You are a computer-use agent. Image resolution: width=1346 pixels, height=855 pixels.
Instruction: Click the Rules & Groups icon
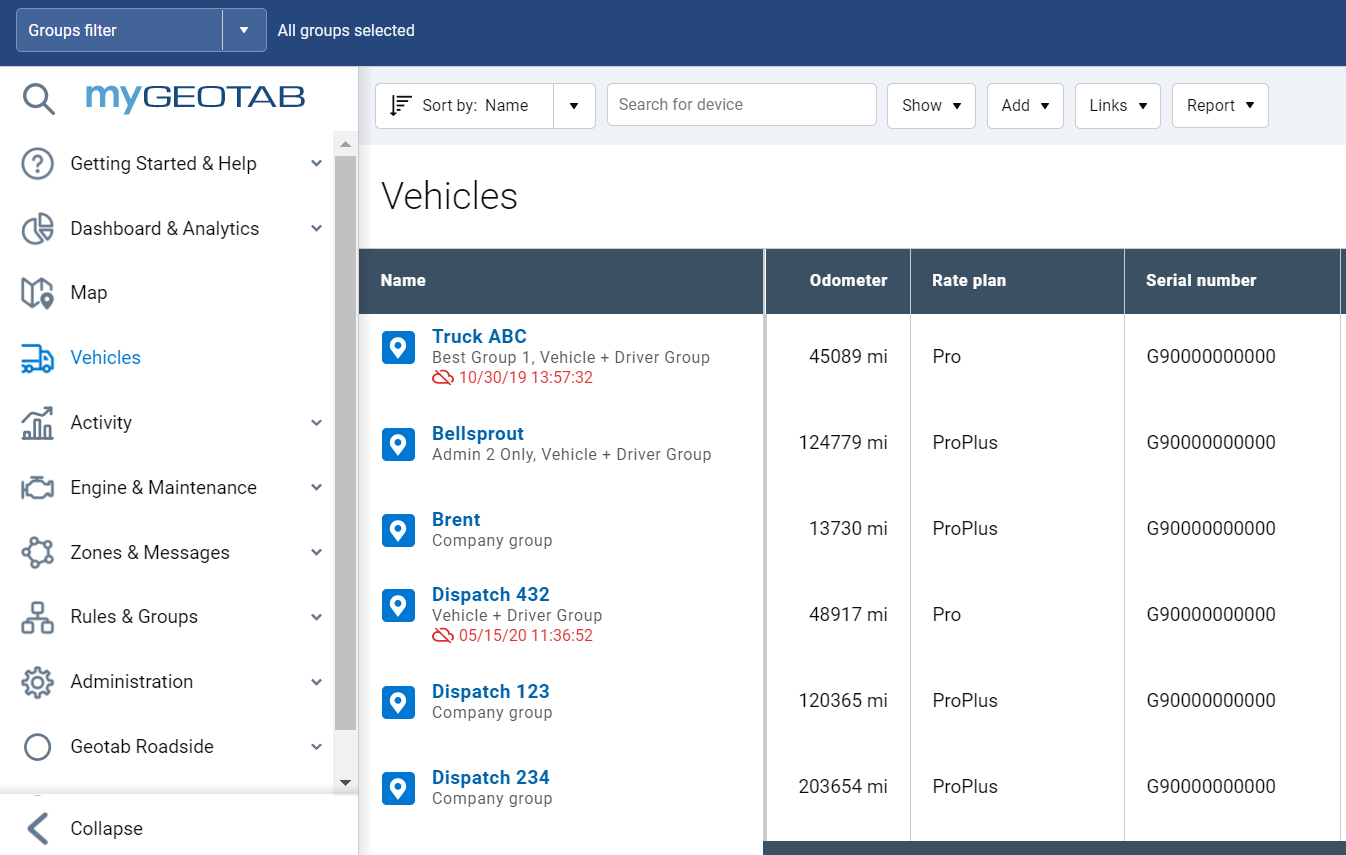coord(37,616)
